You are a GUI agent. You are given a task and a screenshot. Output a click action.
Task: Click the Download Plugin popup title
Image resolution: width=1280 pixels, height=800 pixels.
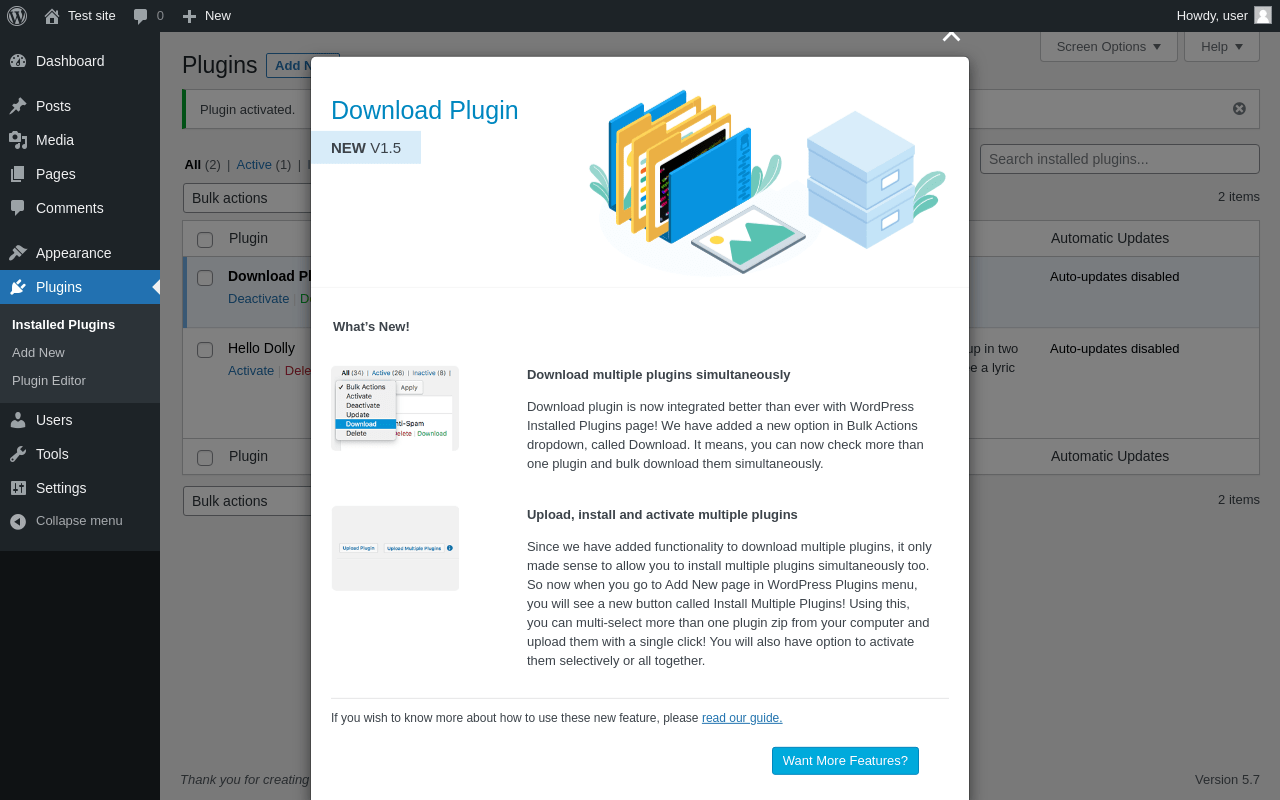coord(425,110)
